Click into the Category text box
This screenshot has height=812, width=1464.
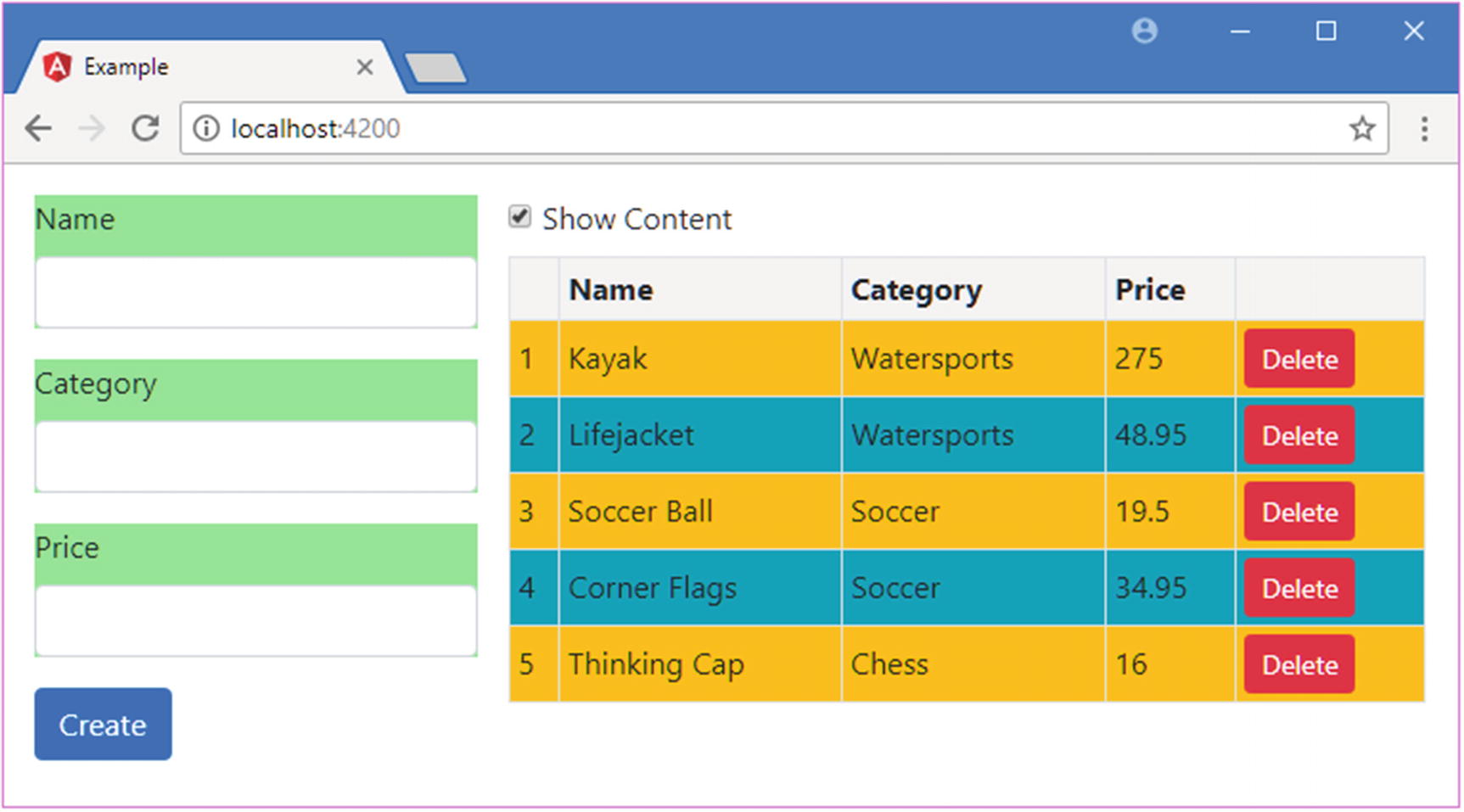pos(255,456)
